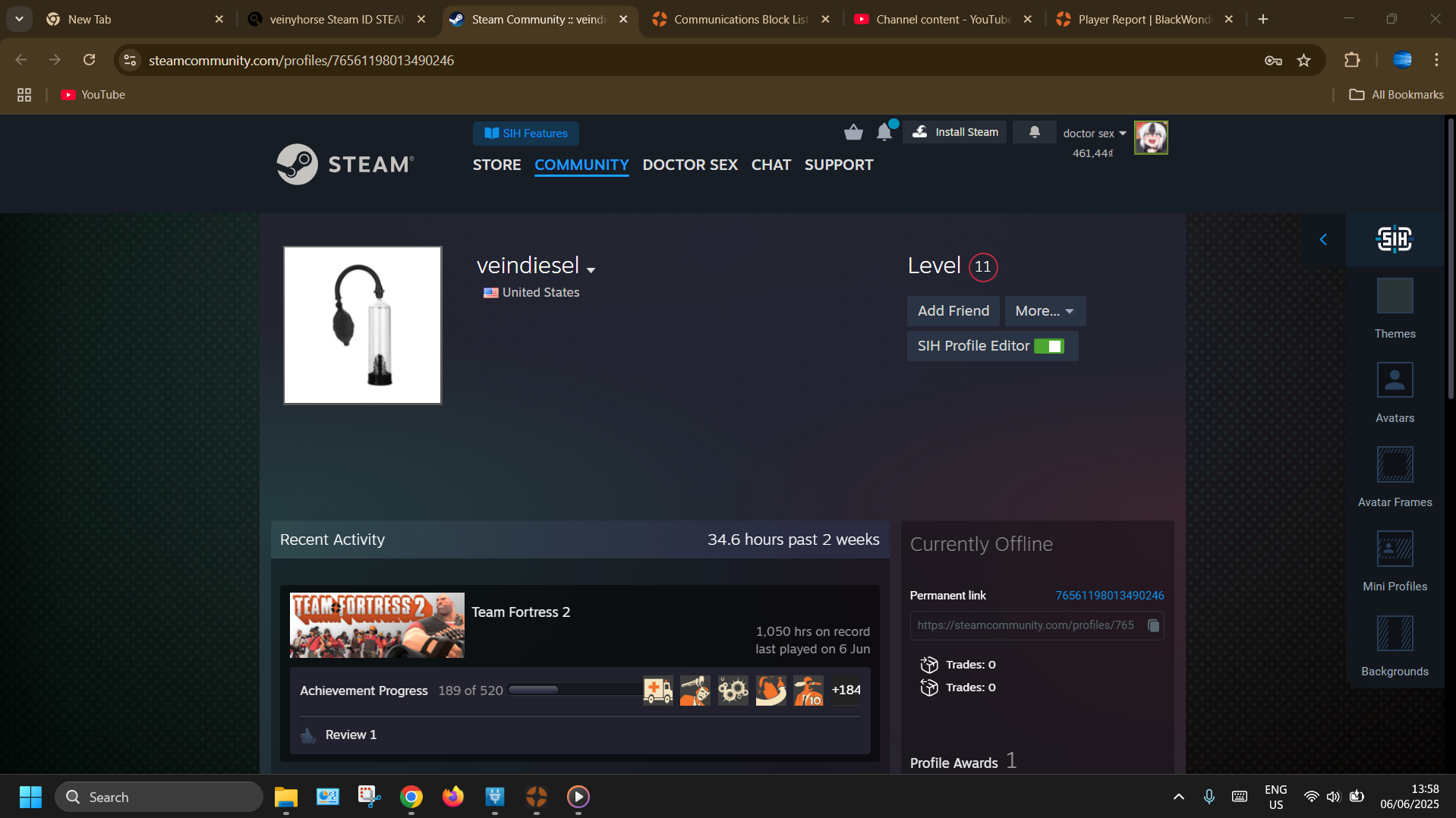Viewport: 1456px width, 818px height.
Task: Click the ambulance achievement icon
Action: (x=657, y=691)
